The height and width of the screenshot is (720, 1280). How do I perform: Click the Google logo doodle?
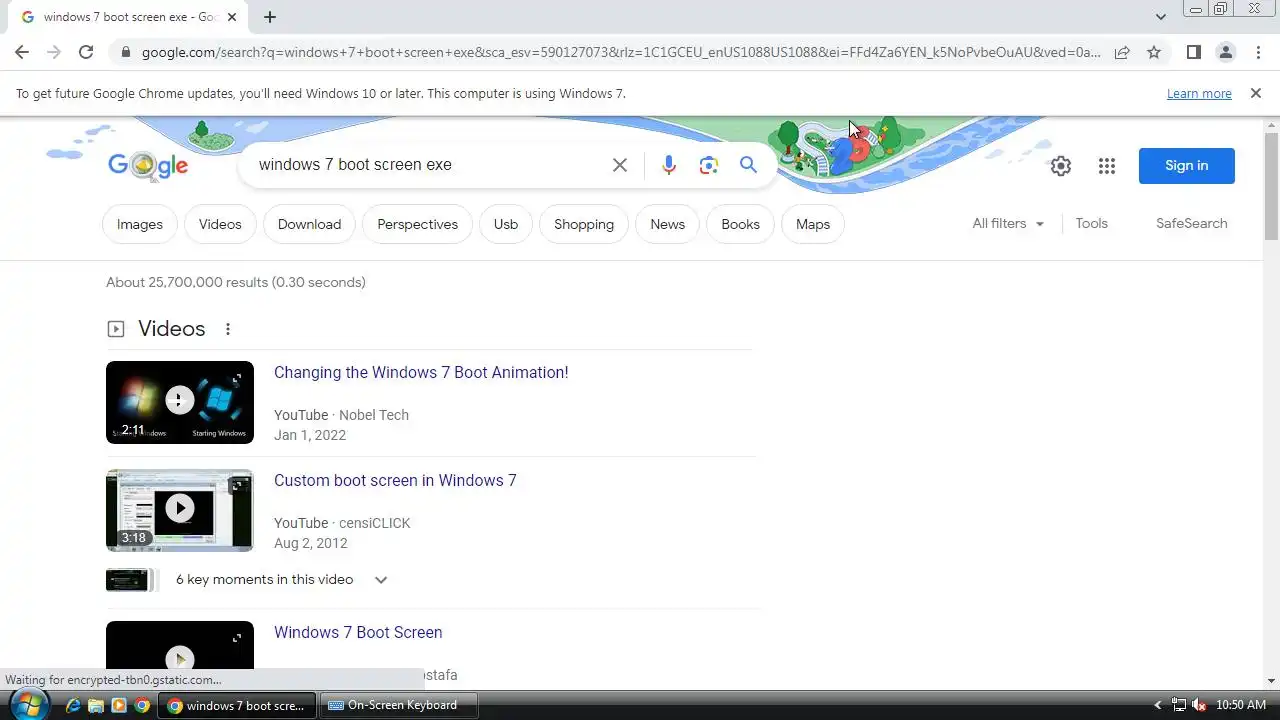point(148,165)
